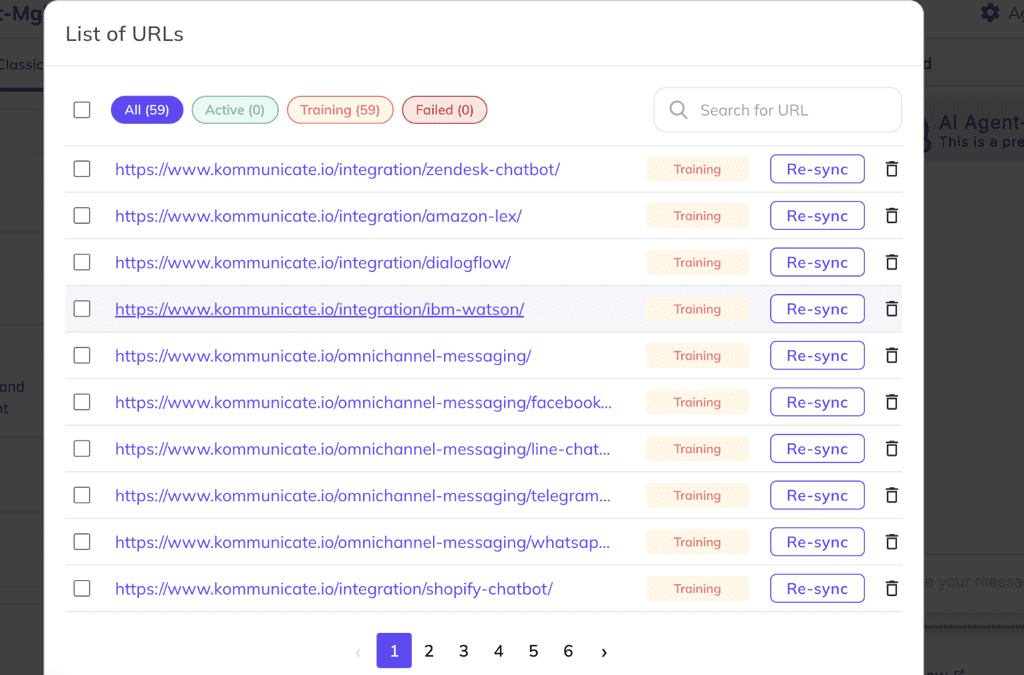Delete the shopify-chatbot URL

[891, 588]
